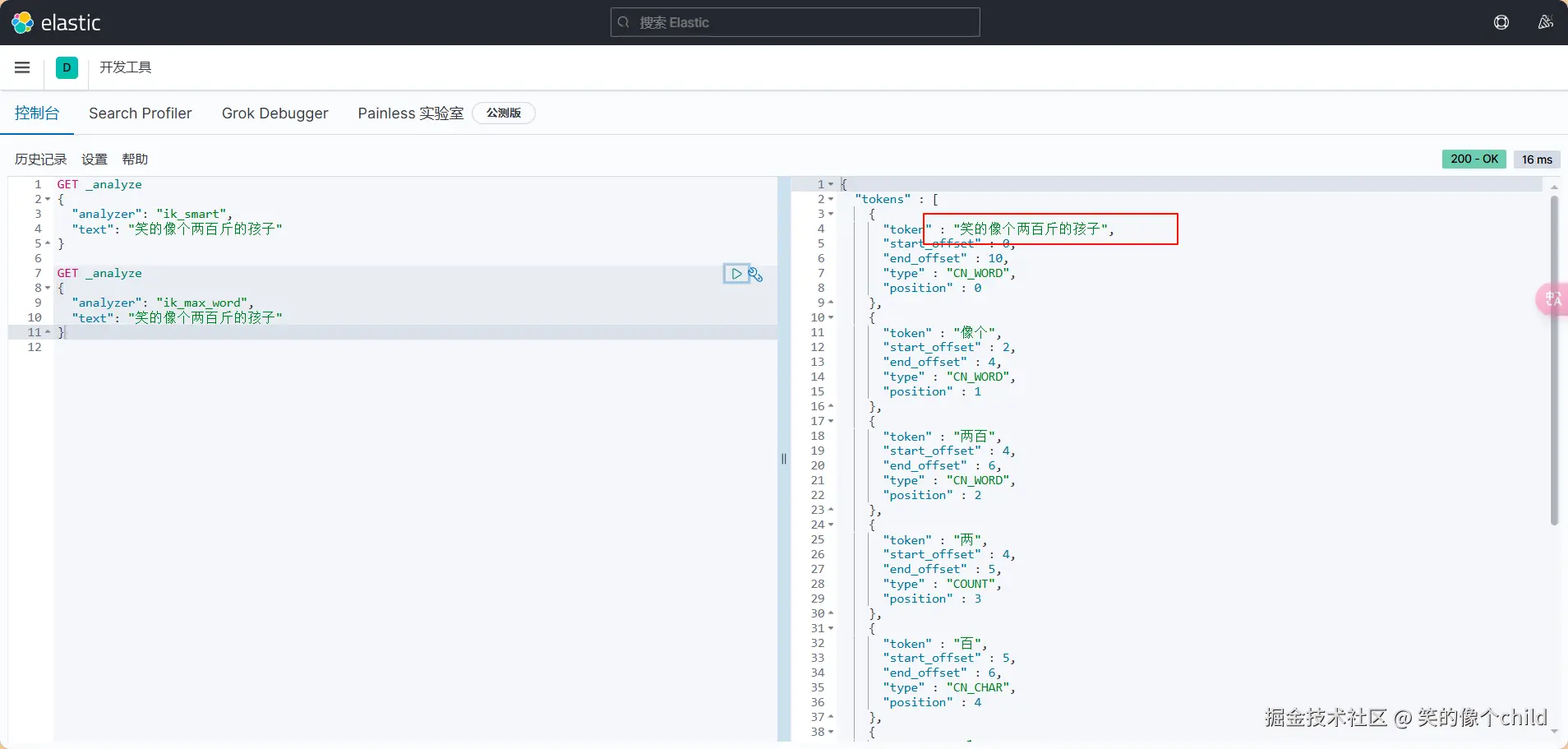1568x749 pixels.
Task: Place cursor on empty editor line 12
Action: pyautogui.click(x=415, y=348)
